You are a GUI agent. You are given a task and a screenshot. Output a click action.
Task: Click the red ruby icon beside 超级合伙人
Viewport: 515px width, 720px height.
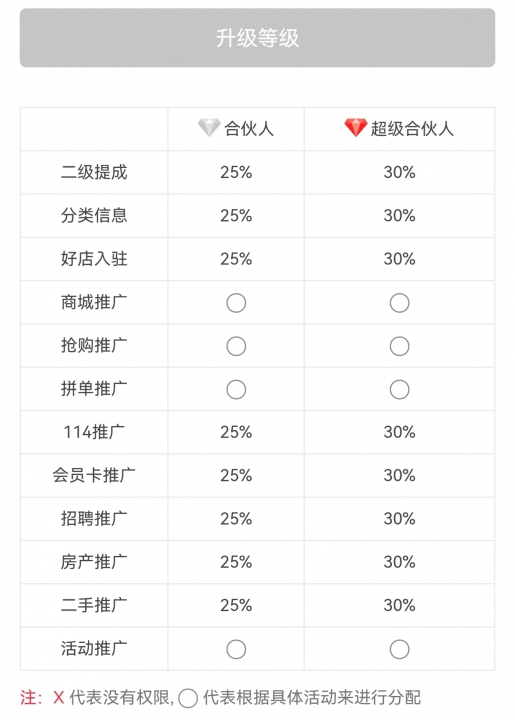tap(356, 128)
